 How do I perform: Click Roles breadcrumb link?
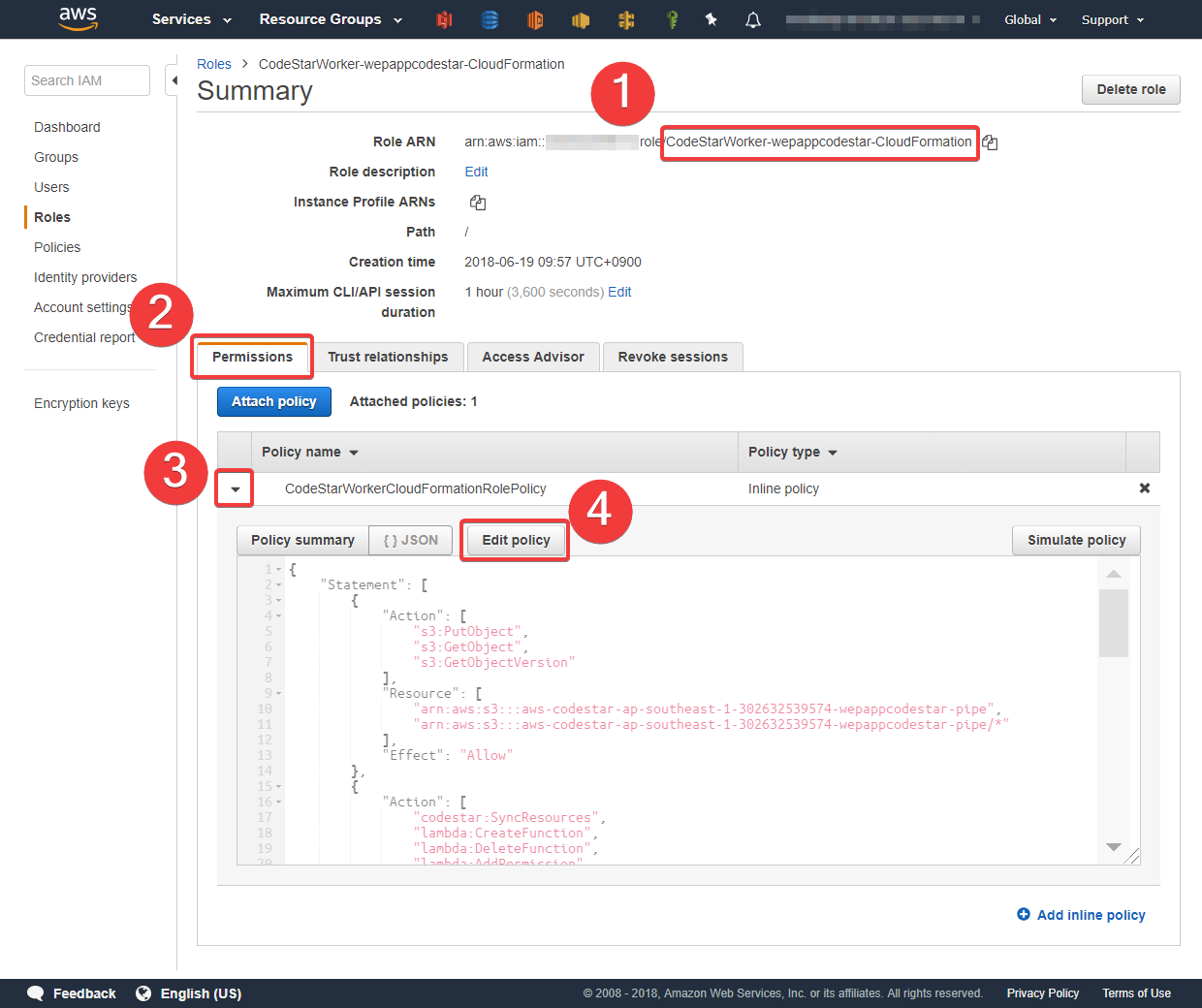(214, 64)
